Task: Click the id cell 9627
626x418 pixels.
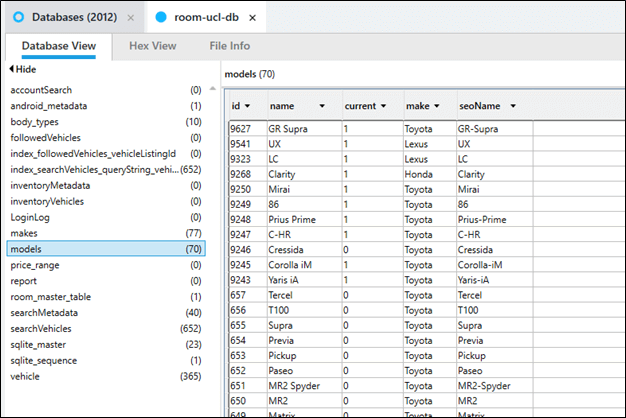Action: click(x=248, y=129)
